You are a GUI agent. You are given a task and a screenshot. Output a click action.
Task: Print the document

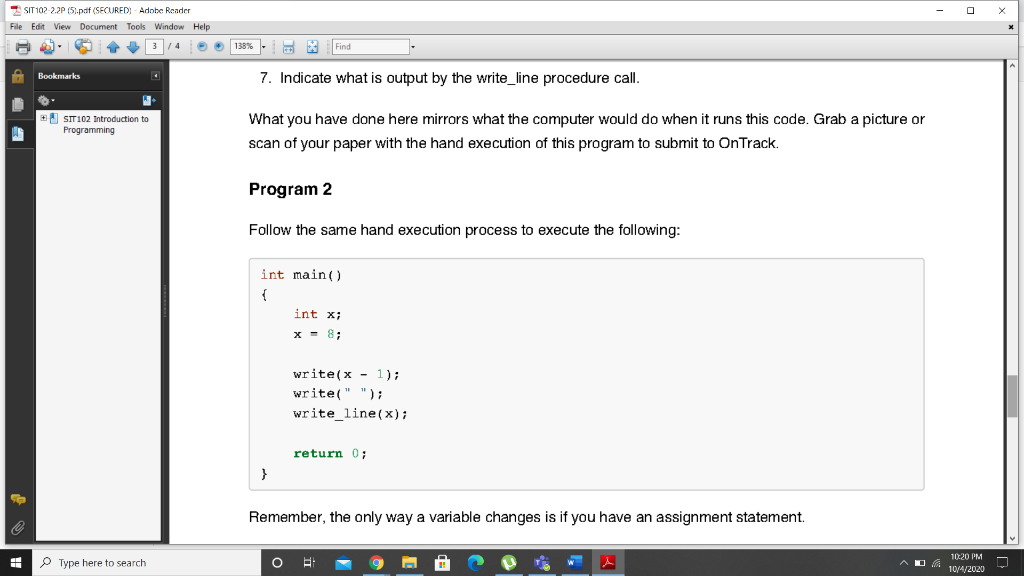(x=25, y=45)
